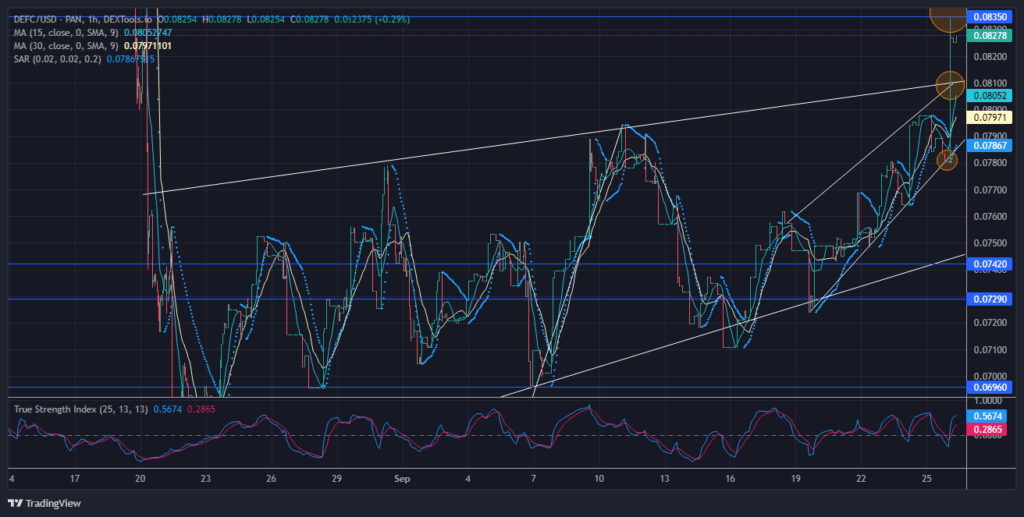Click the 0.07700 price scale tick
The width and height of the screenshot is (1024, 517).
(x=988, y=190)
